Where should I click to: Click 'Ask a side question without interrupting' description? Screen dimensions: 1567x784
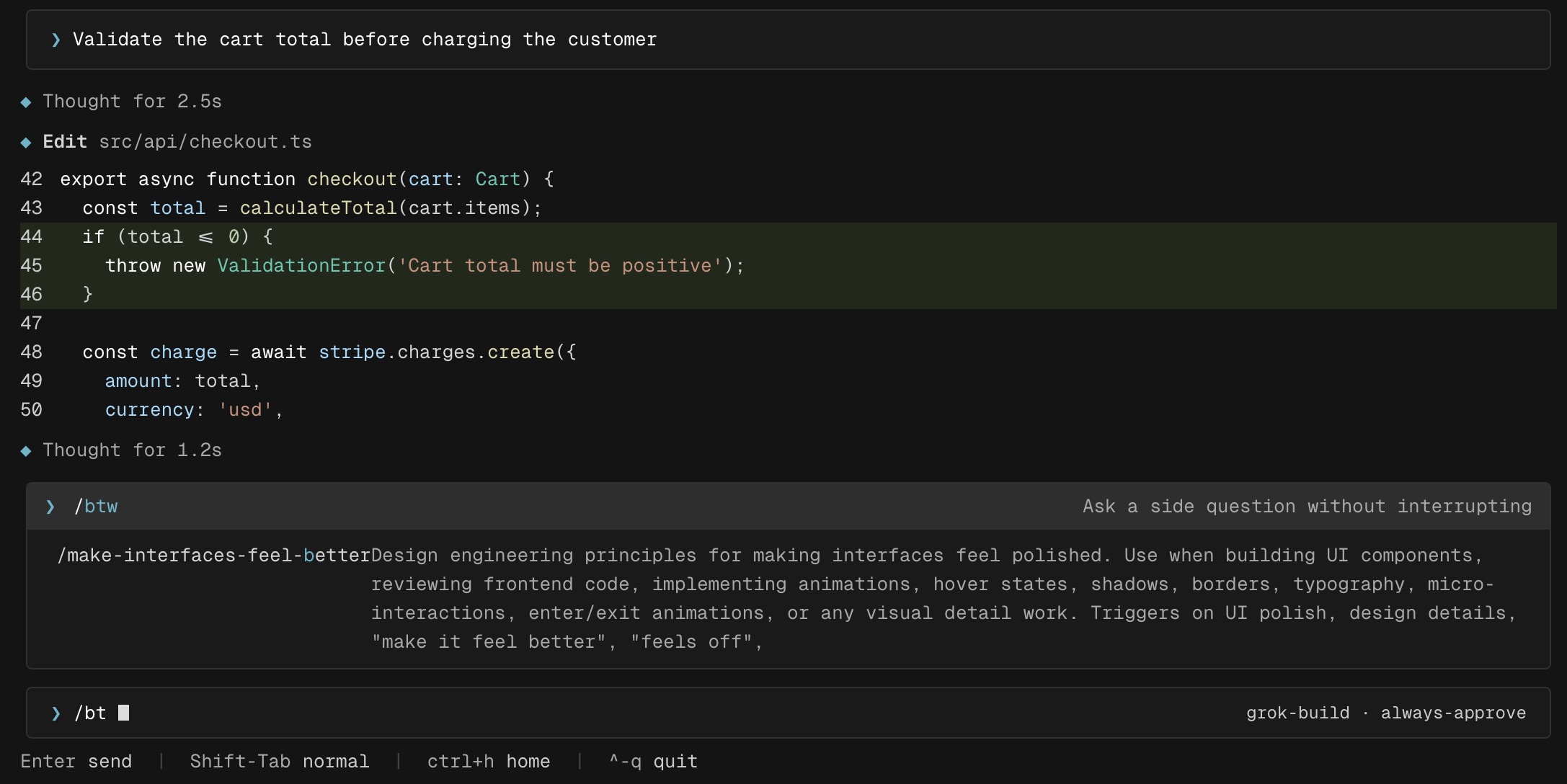(1307, 507)
